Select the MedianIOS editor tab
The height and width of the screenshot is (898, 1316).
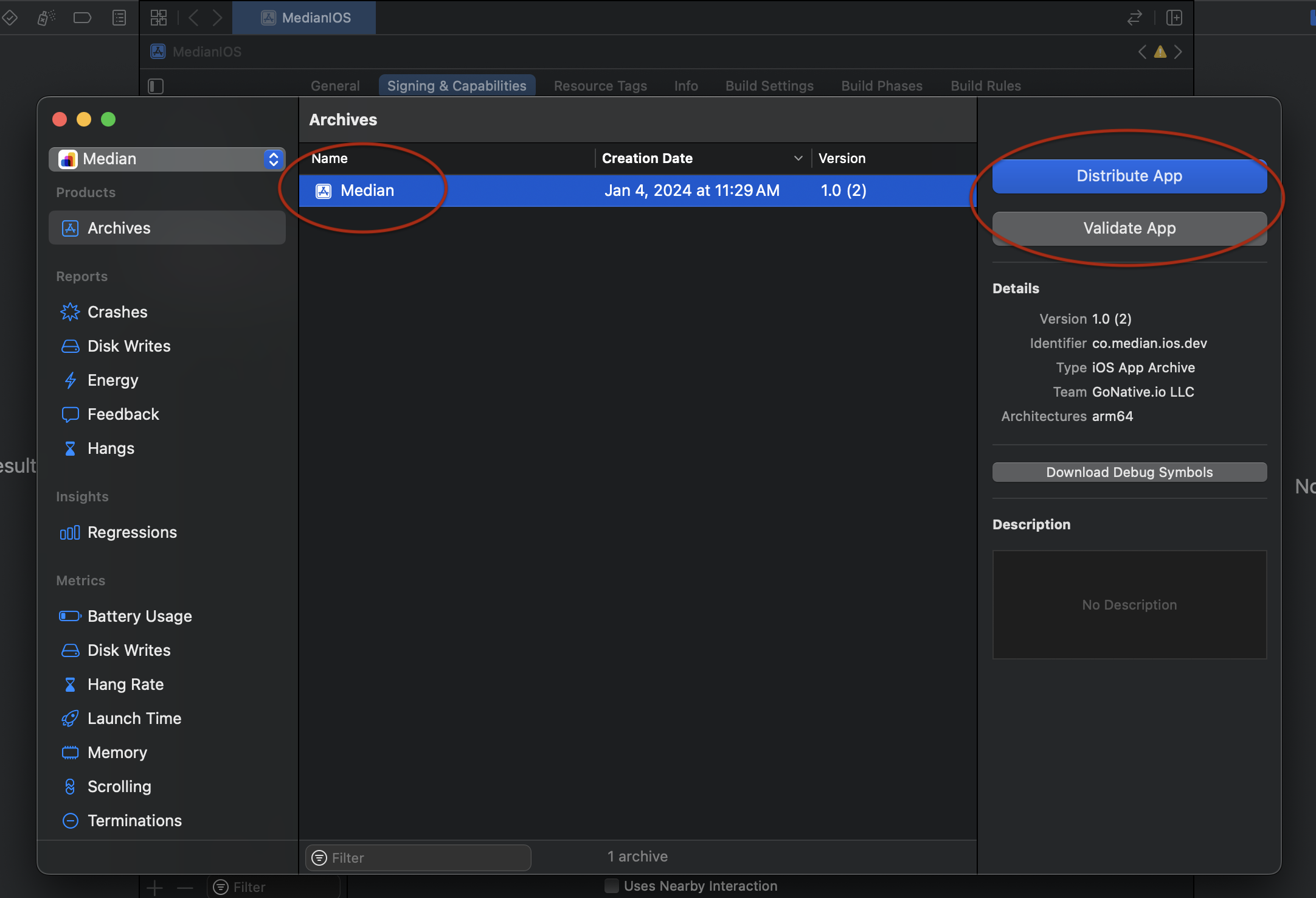tap(304, 18)
